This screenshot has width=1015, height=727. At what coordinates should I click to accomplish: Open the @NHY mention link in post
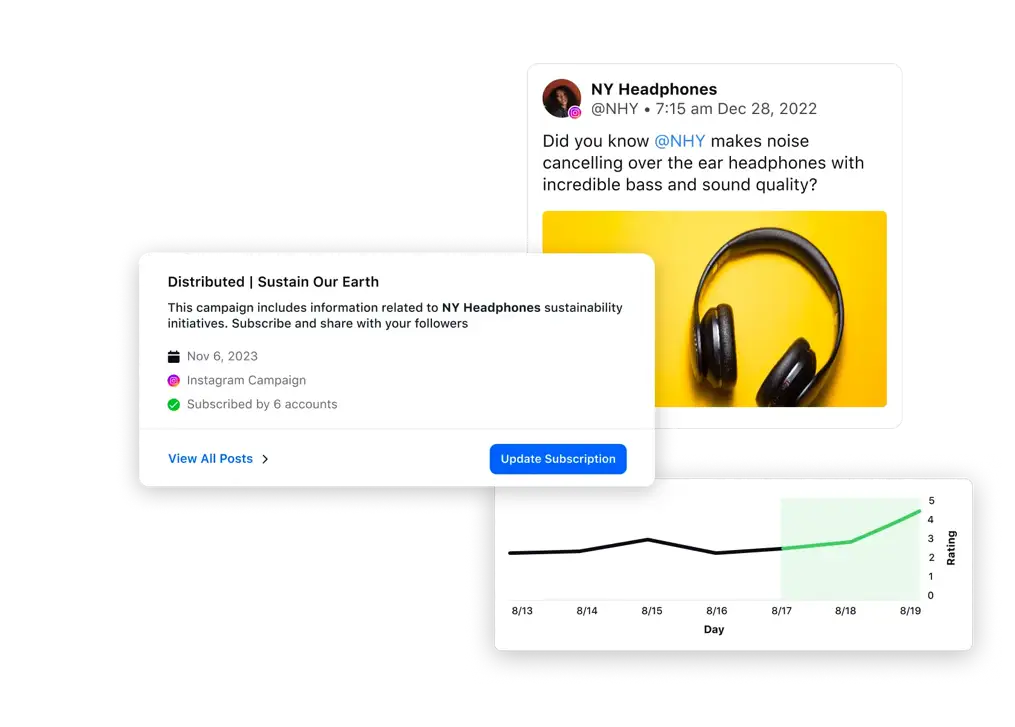tap(680, 141)
